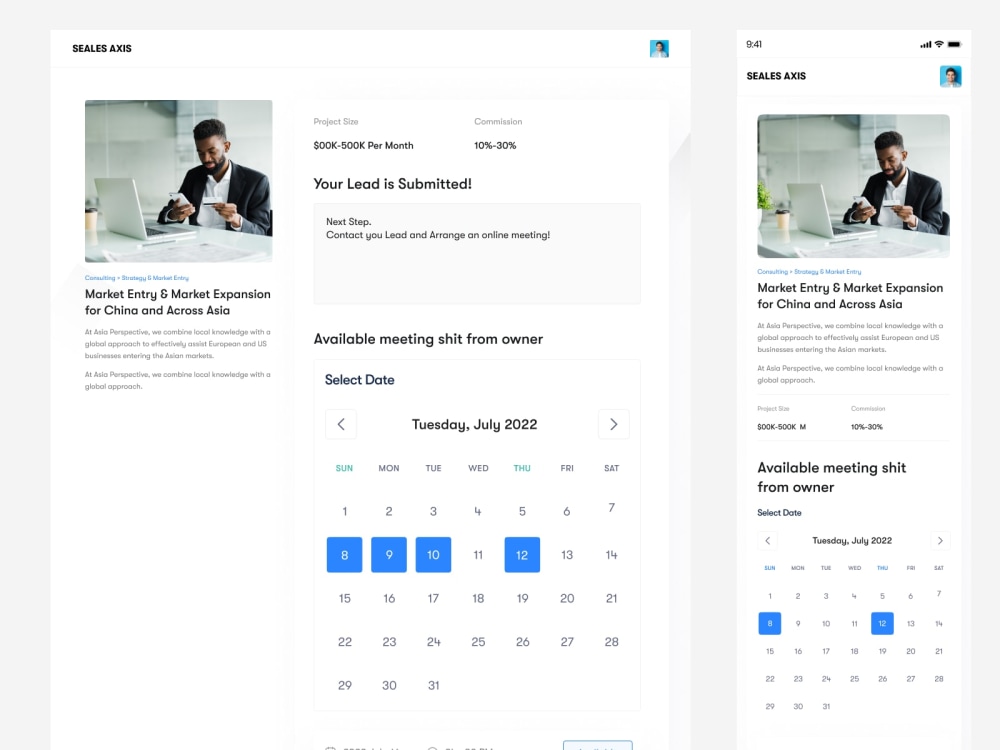
Task: Pick date 10 in mobile calendar
Action: (x=826, y=624)
